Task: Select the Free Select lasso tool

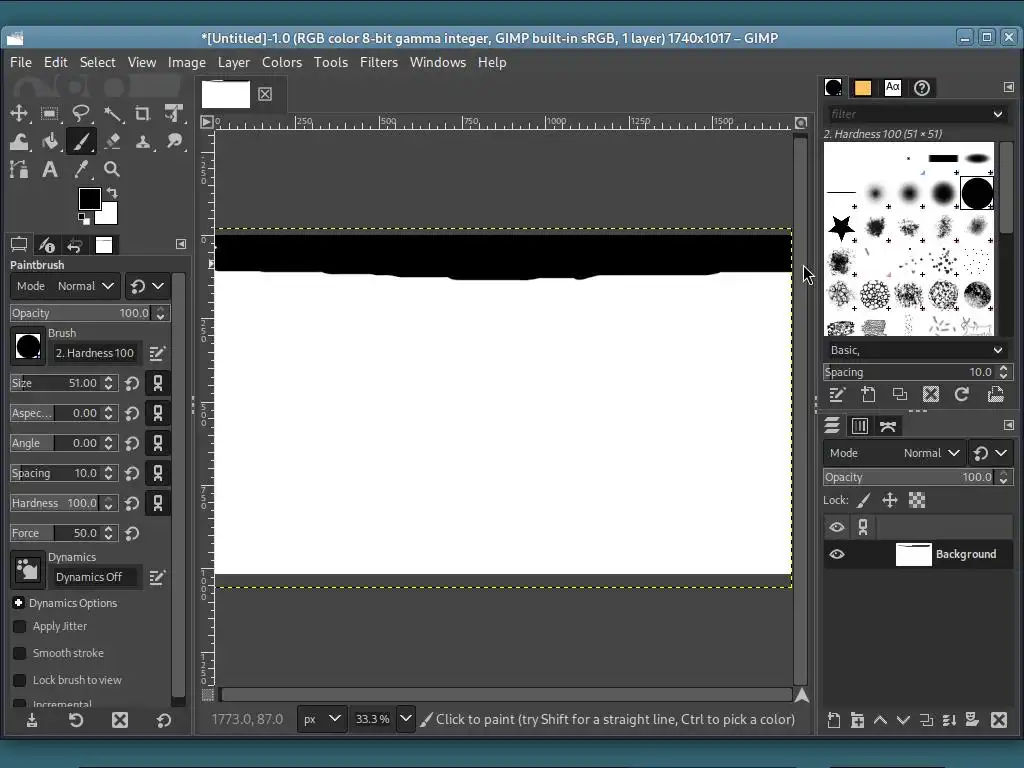Action: (81, 113)
